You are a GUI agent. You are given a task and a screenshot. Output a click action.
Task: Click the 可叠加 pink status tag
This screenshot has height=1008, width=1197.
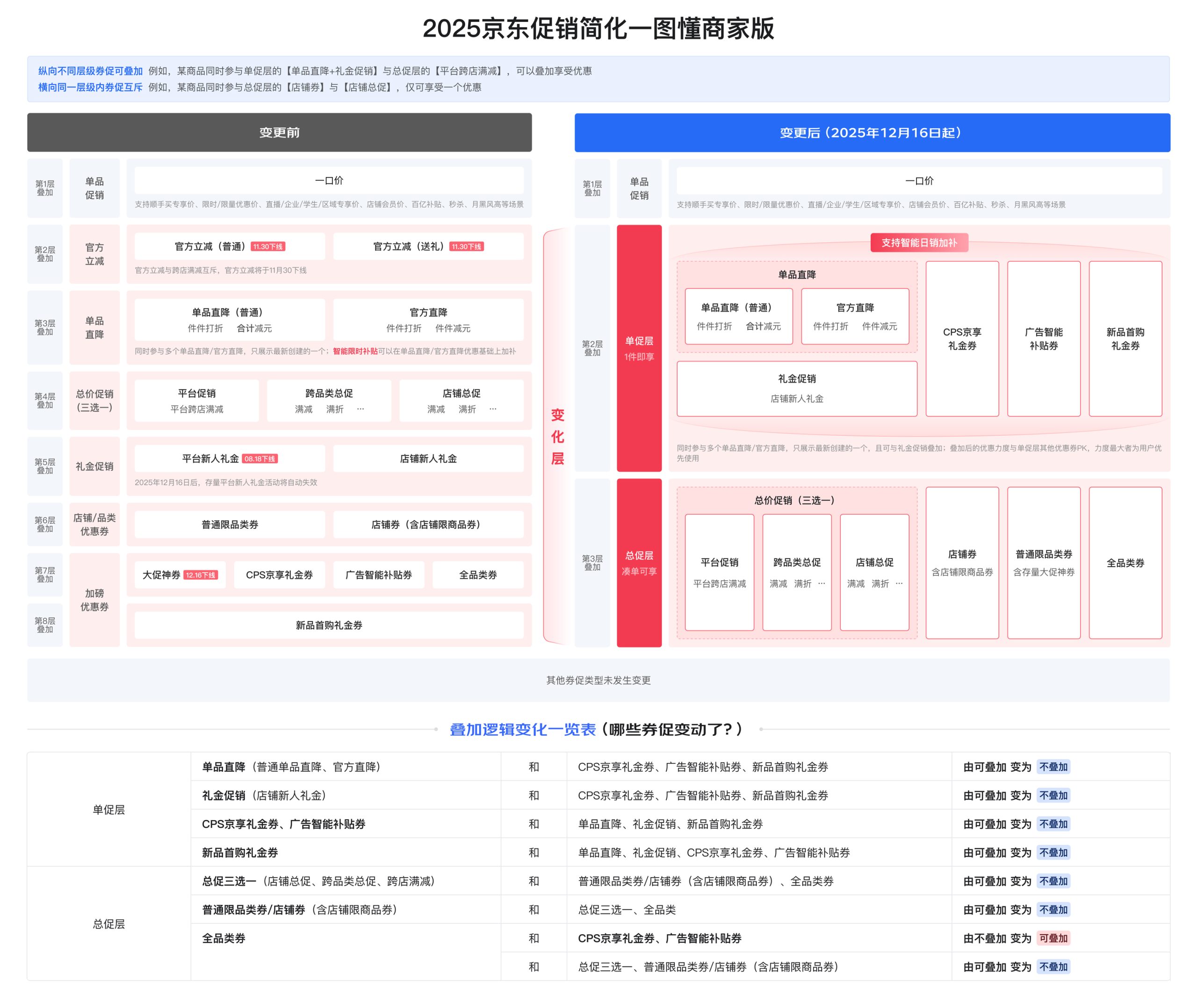click(x=1053, y=938)
